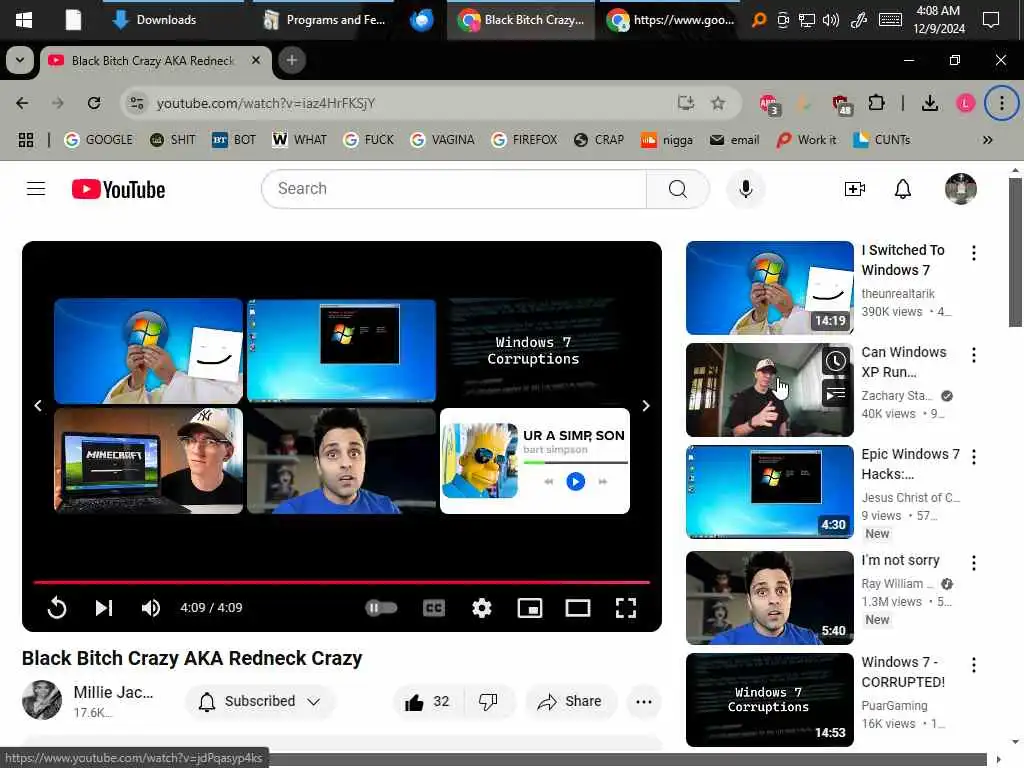Add Can Windows XP Run to queue

pyautogui.click(x=835, y=393)
